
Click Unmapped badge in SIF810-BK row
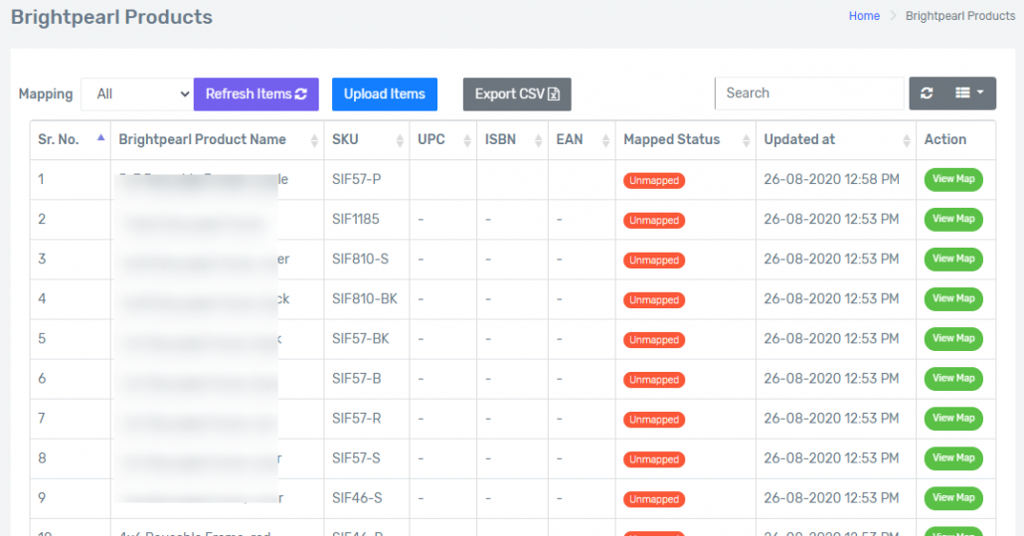[x=654, y=300]
